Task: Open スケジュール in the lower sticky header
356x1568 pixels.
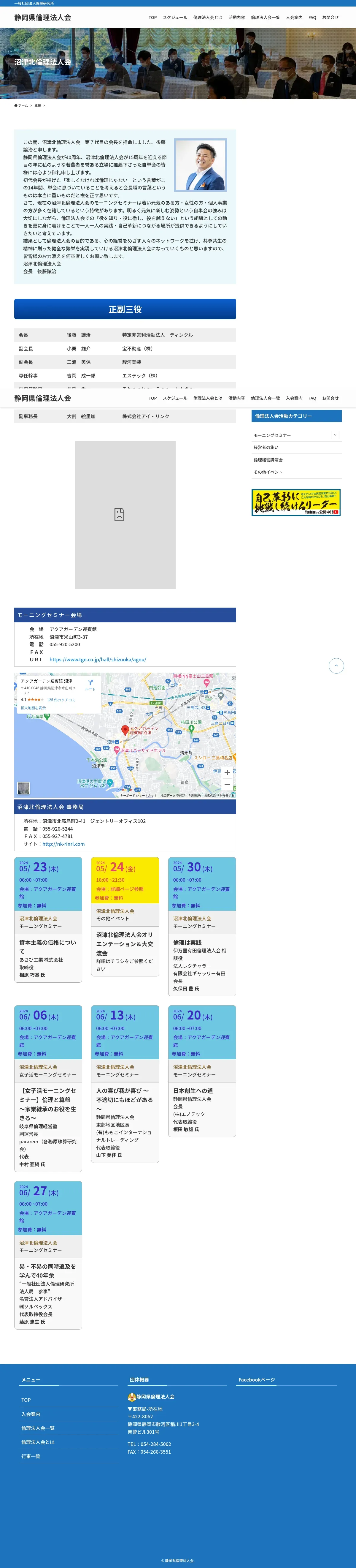Action: coord(175,398)
